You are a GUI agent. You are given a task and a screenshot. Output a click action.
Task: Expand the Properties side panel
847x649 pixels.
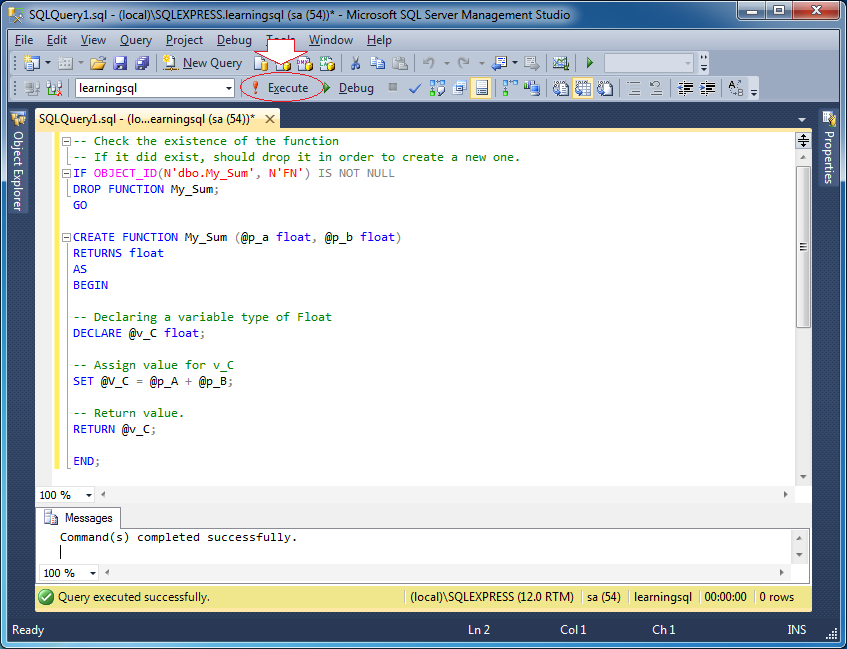pyautogui.click(x=828, y=148)
